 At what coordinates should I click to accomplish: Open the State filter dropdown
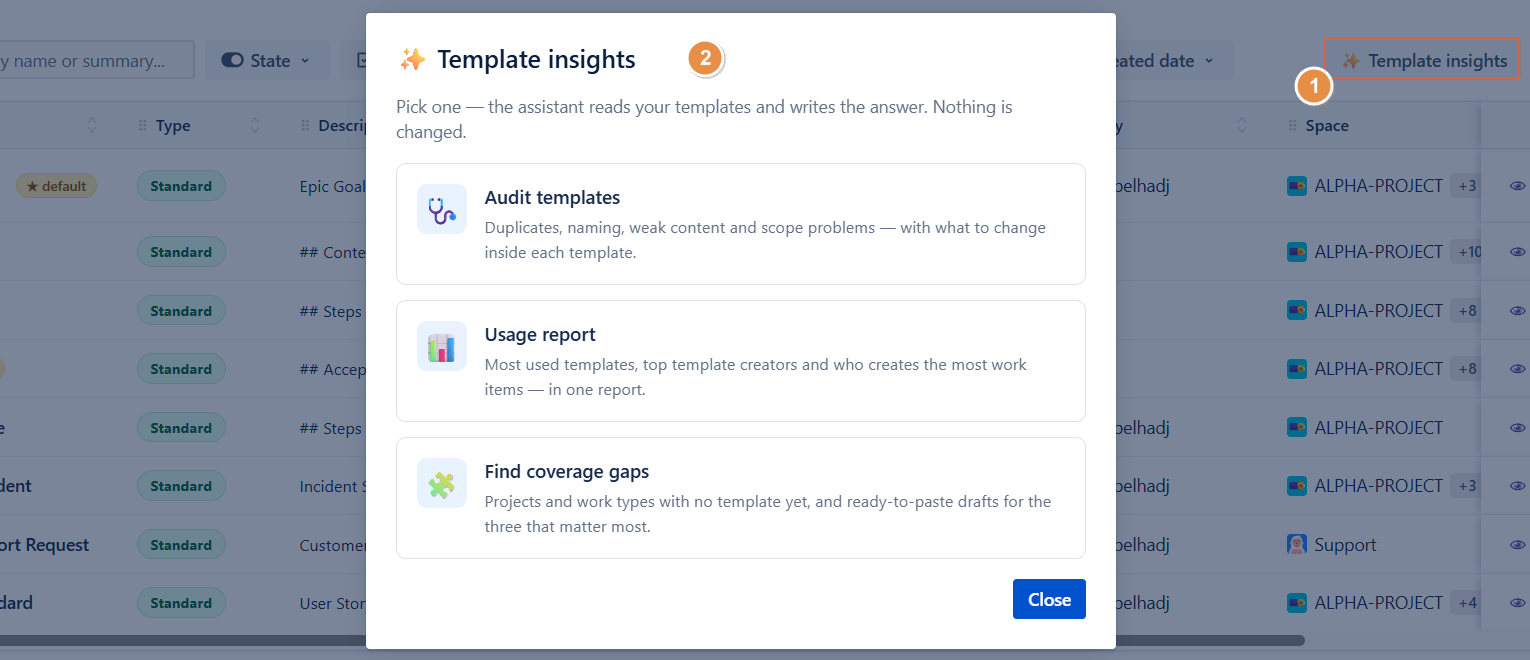(x=267, y=61)
